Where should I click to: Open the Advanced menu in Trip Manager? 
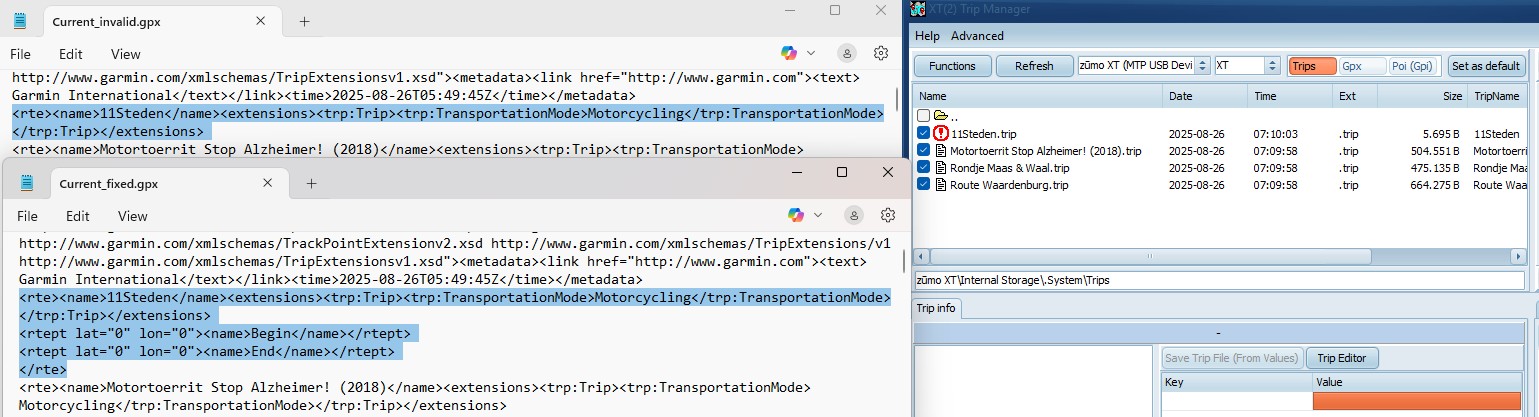pyautogui.click(x=977, y=36)
